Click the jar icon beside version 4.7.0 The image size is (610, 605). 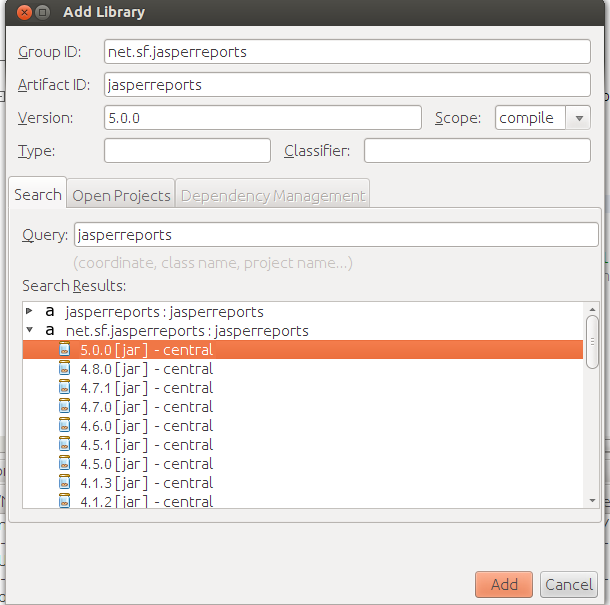[65, 407]
